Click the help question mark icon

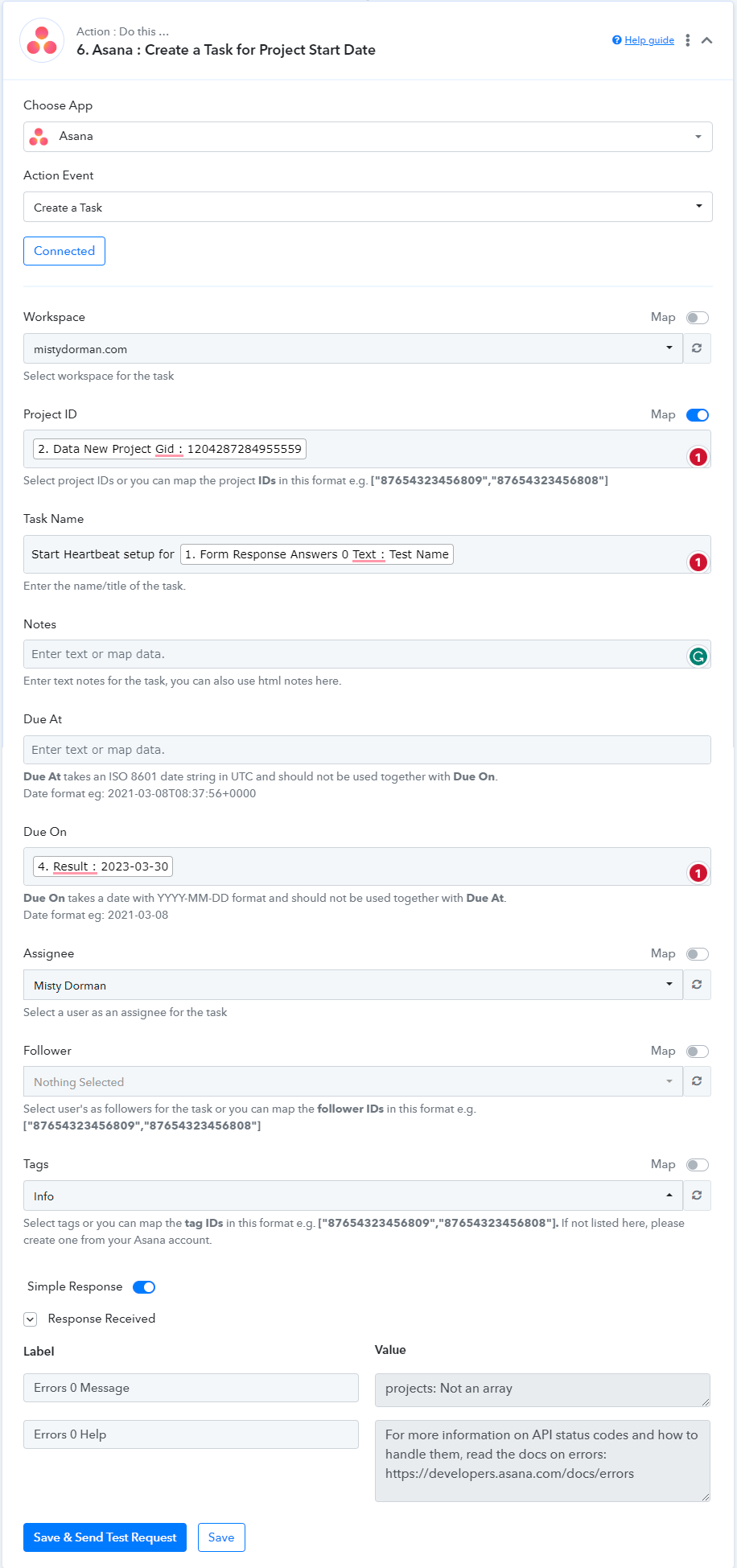point(617,40)
